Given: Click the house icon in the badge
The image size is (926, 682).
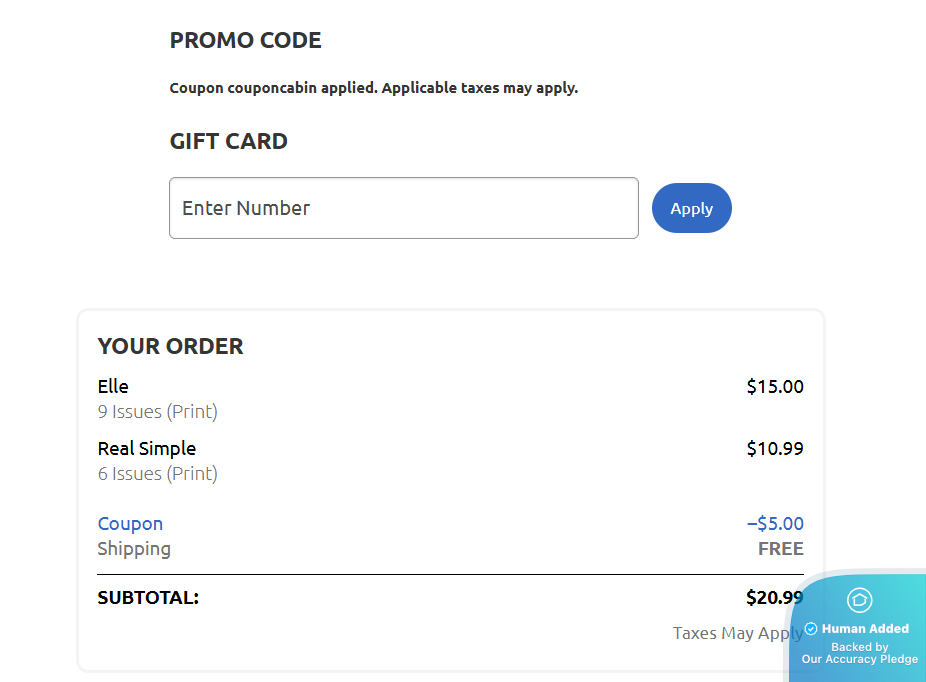Looking at the screenshot, I should point(859,600).
